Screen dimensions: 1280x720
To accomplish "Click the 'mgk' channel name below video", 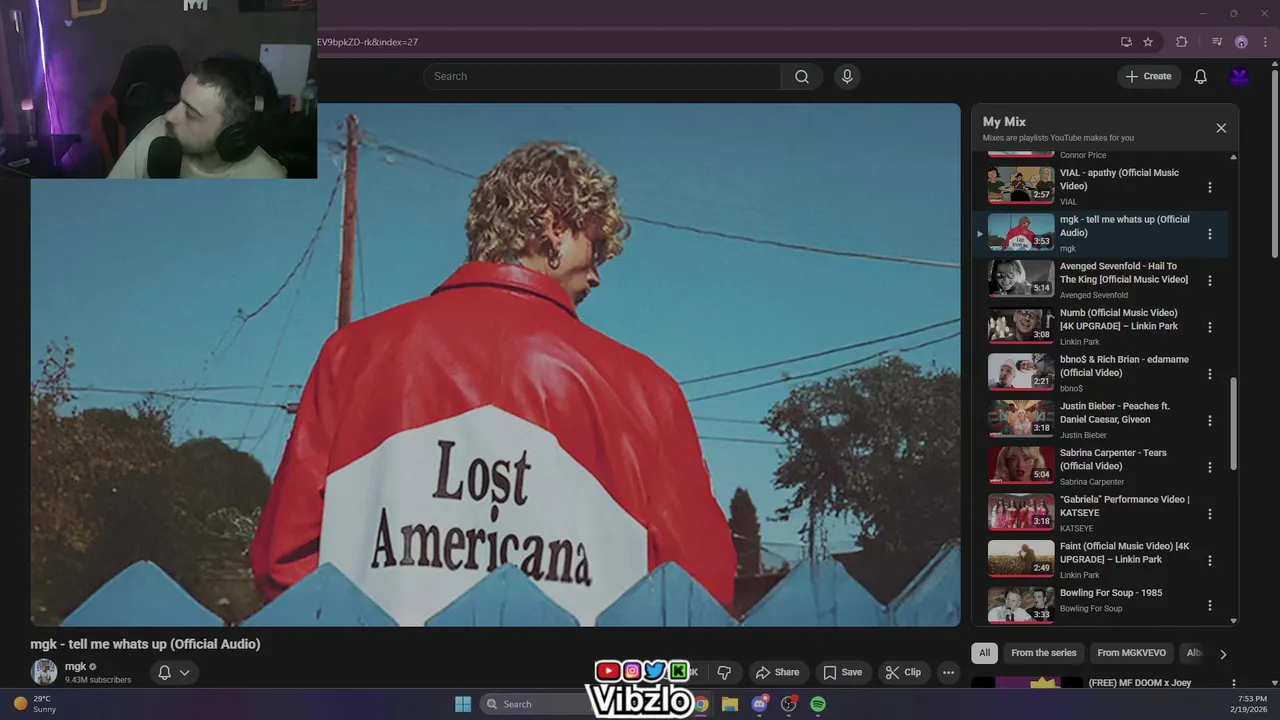I will tap(75, 666).
